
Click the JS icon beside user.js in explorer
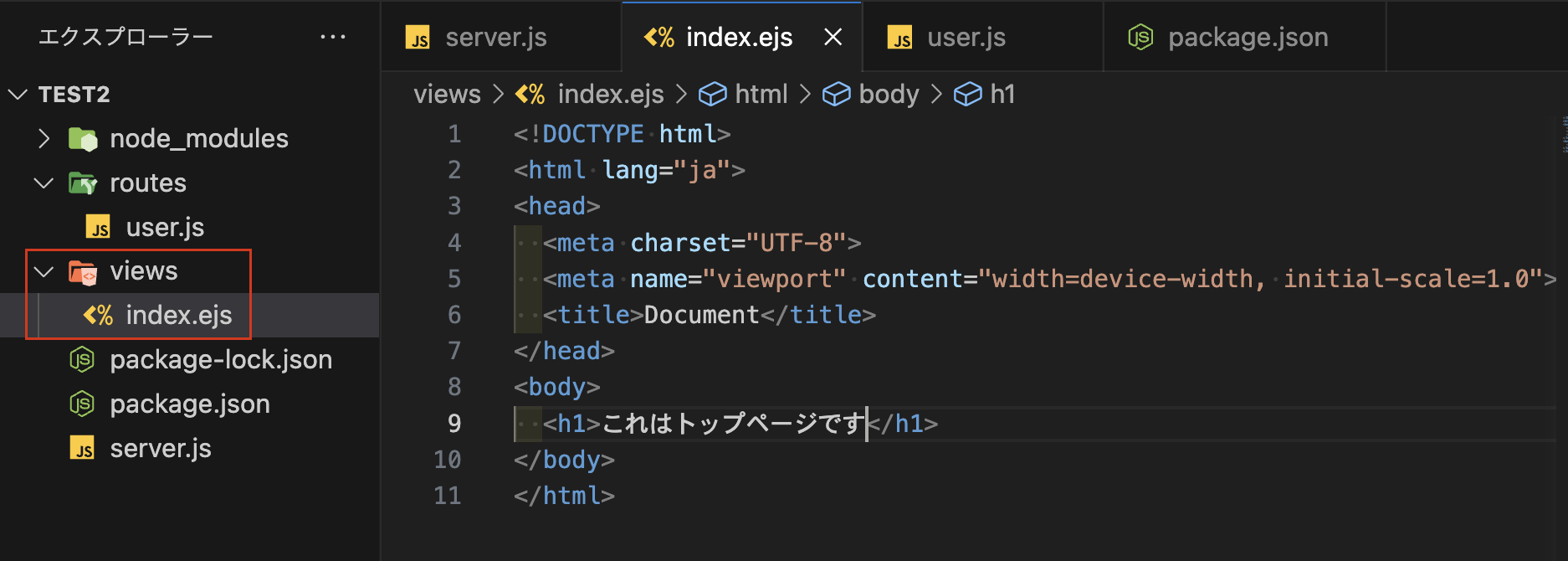[98, 228]
